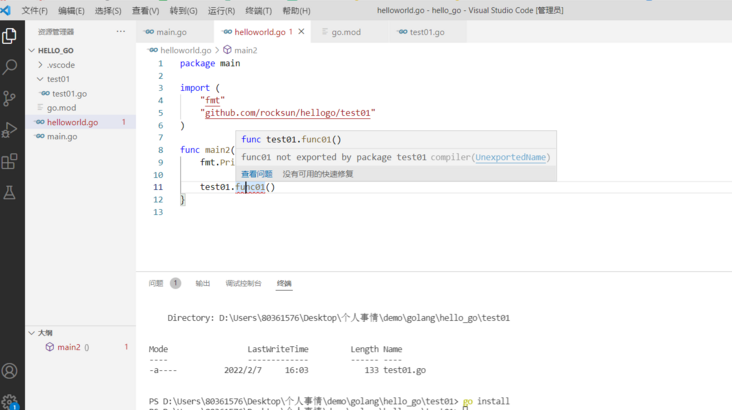732x410 pixels.
Task: Click 查看问题 in the hover popup
Action: click(256, 174)
